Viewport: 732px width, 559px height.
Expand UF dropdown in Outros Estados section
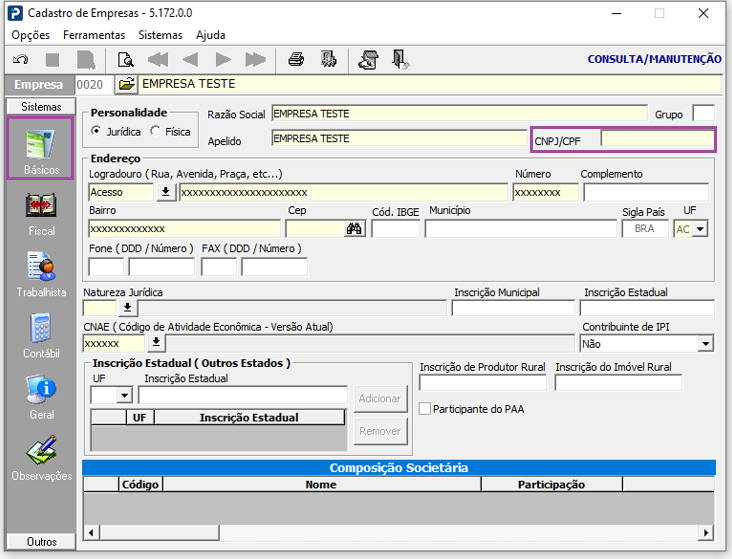(x=124, y=396)
